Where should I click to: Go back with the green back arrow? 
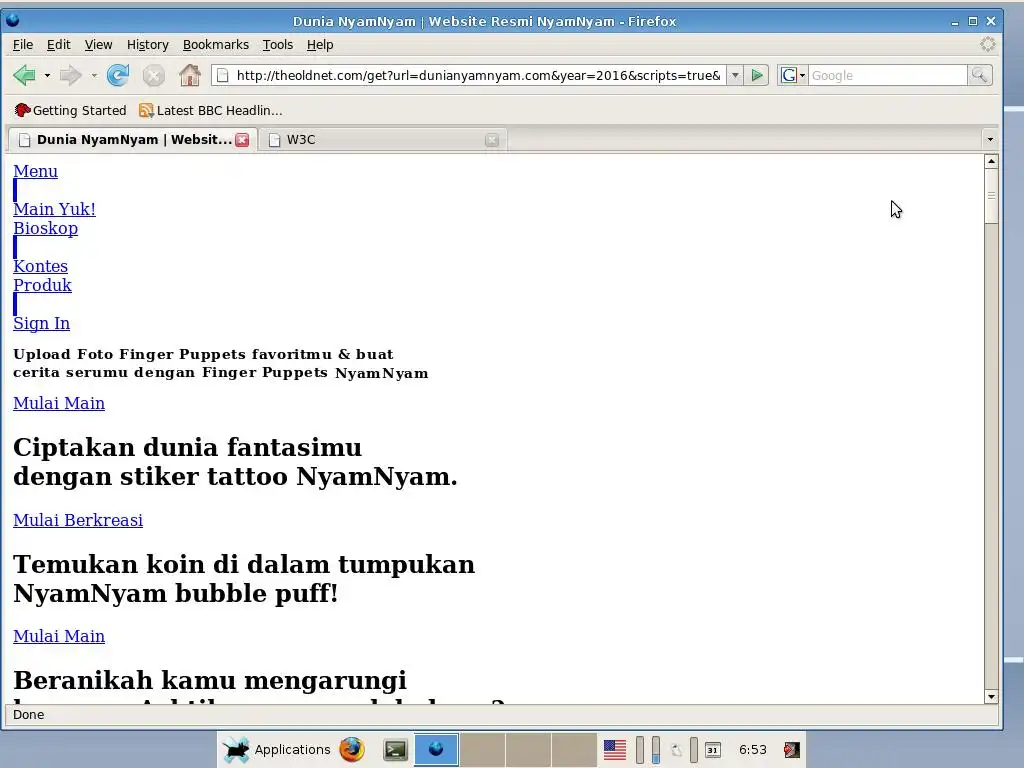pos(24,75)
